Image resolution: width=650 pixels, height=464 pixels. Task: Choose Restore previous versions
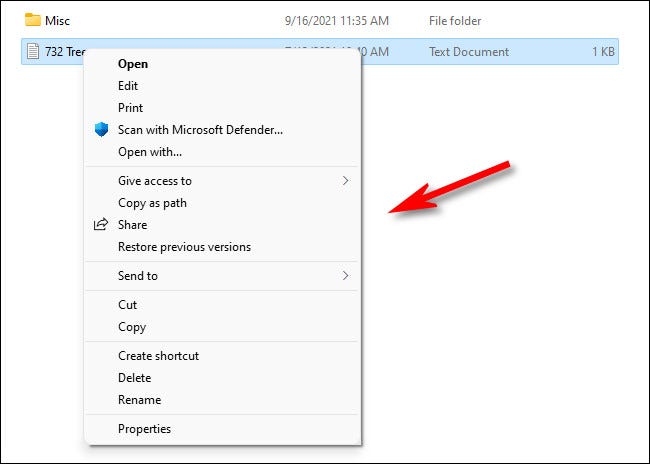(184, 247)
